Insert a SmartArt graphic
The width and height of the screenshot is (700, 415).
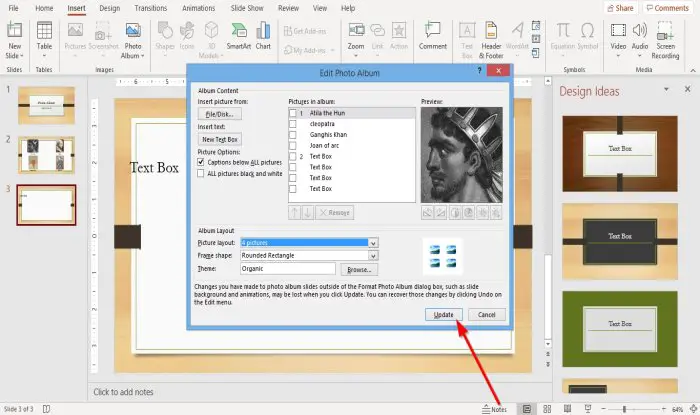click(x=238, y=36)
